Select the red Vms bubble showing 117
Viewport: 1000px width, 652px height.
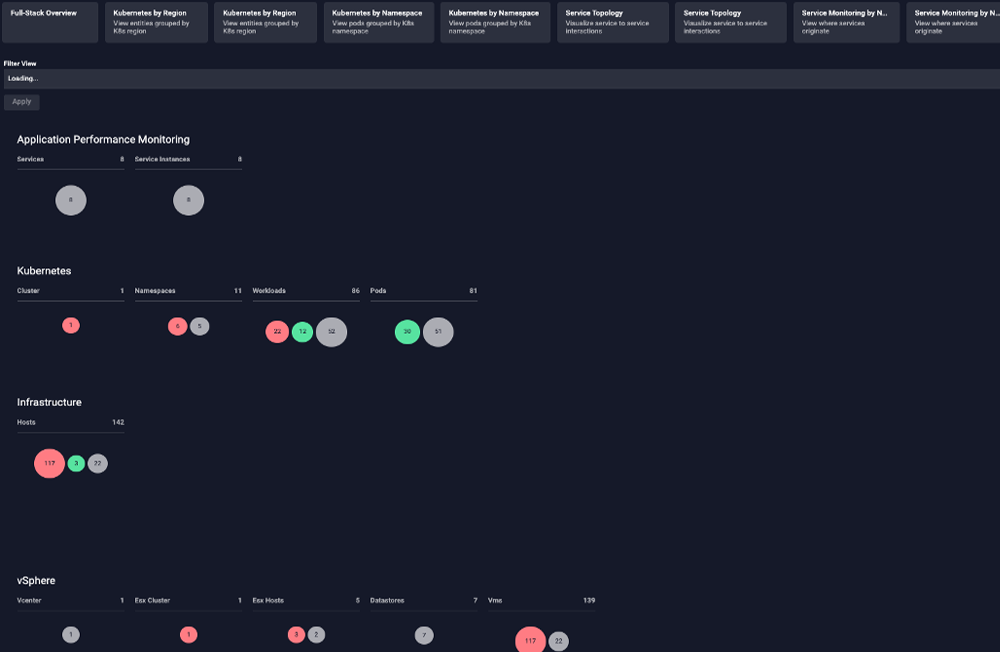[531, 639]
